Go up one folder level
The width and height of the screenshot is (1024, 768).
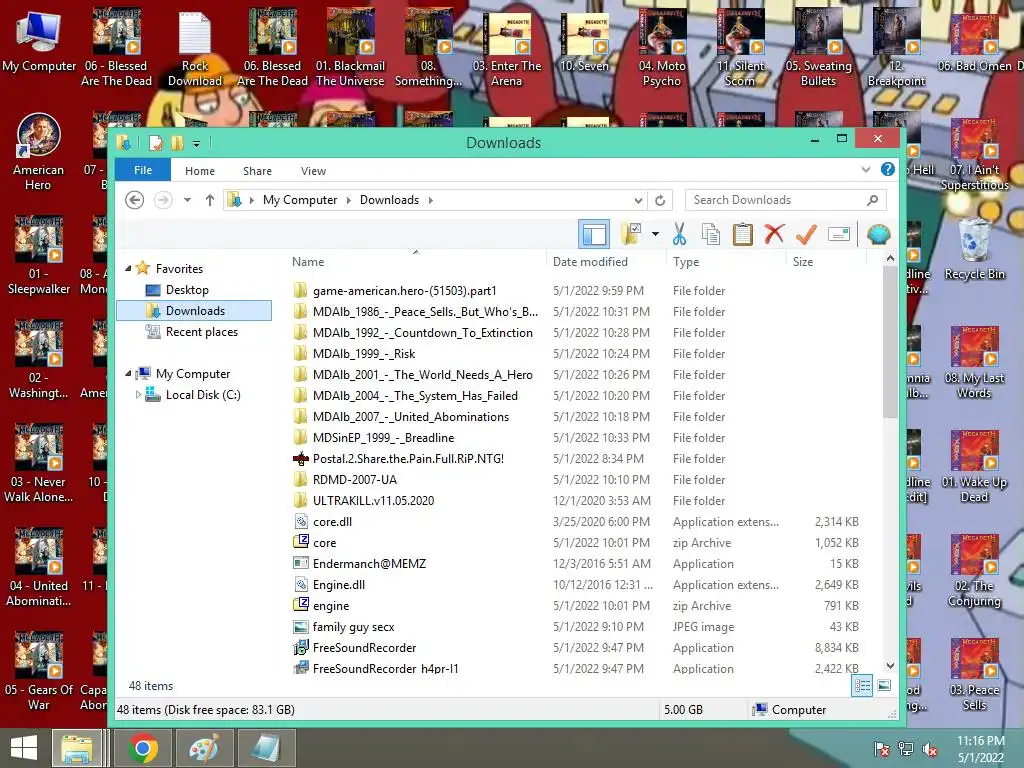pos(210,200)
